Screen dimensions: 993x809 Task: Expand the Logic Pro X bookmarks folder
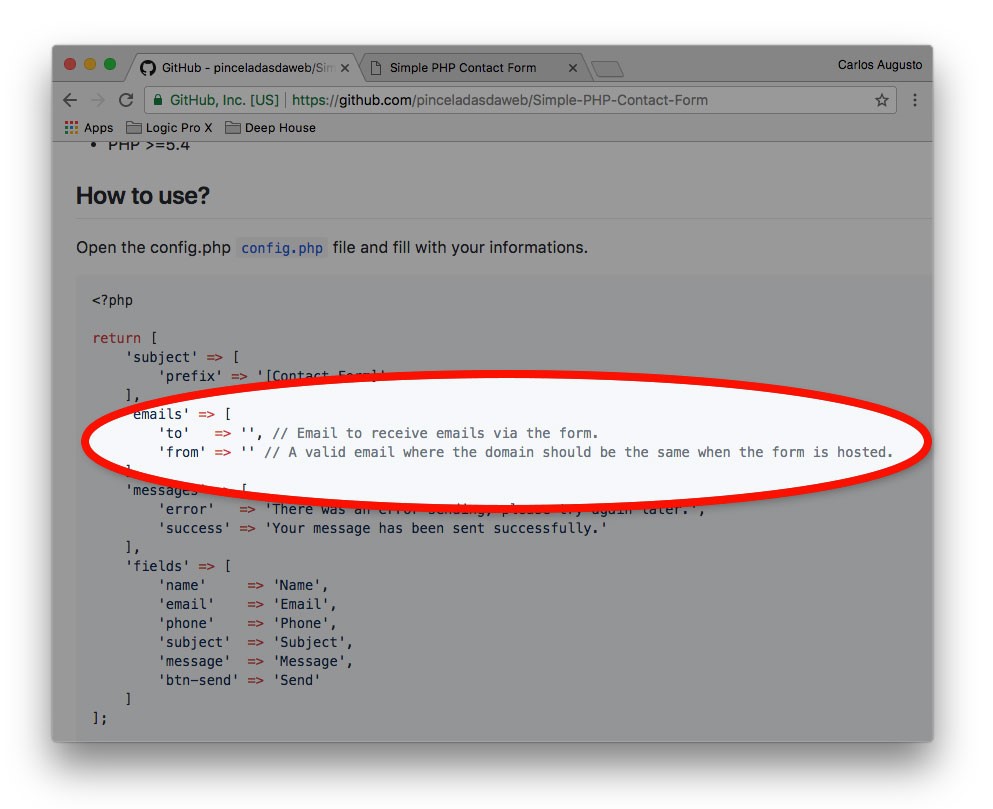click(x=169, y=128)
